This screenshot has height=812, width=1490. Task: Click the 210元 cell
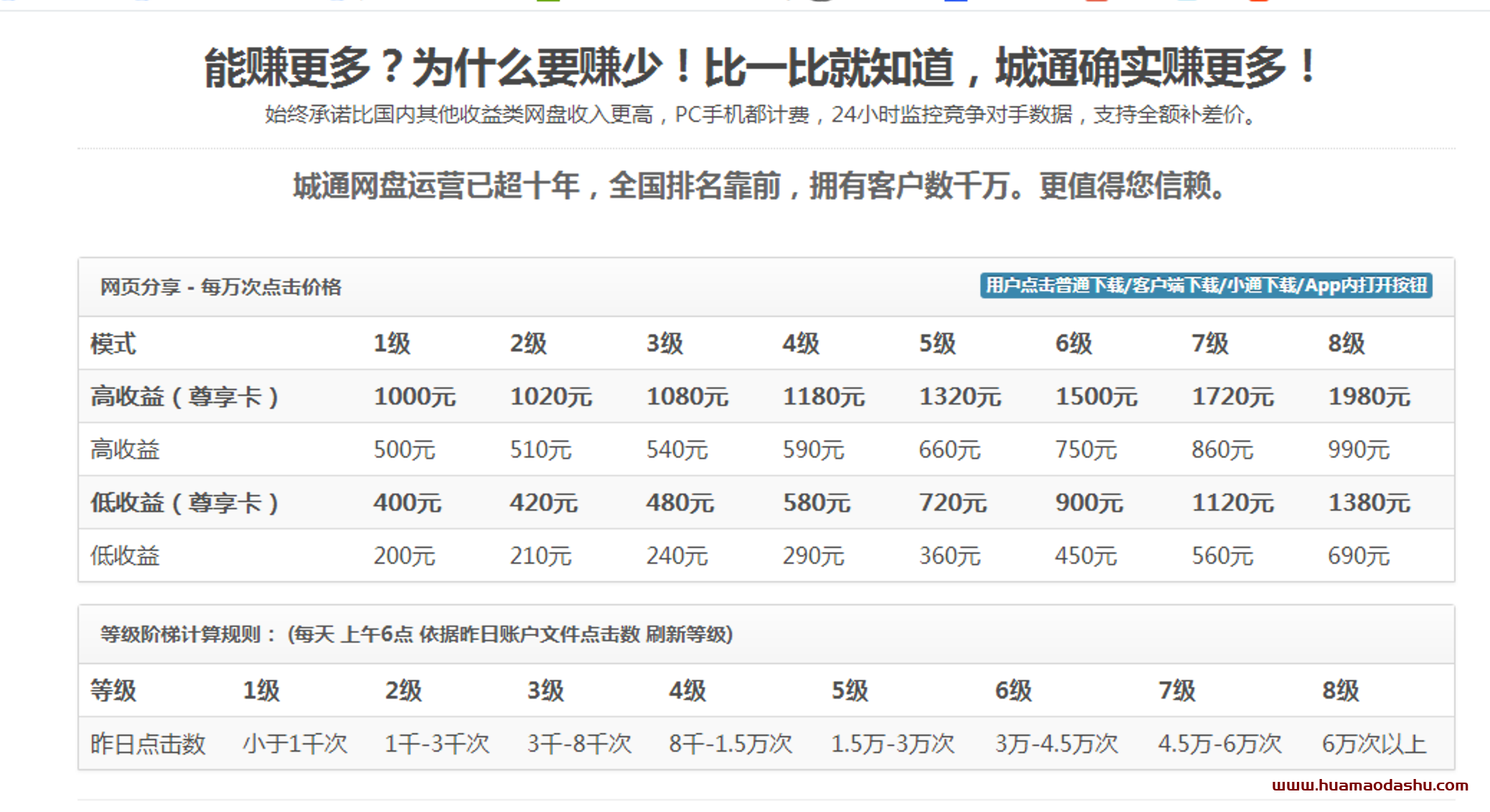coord(540,556)
